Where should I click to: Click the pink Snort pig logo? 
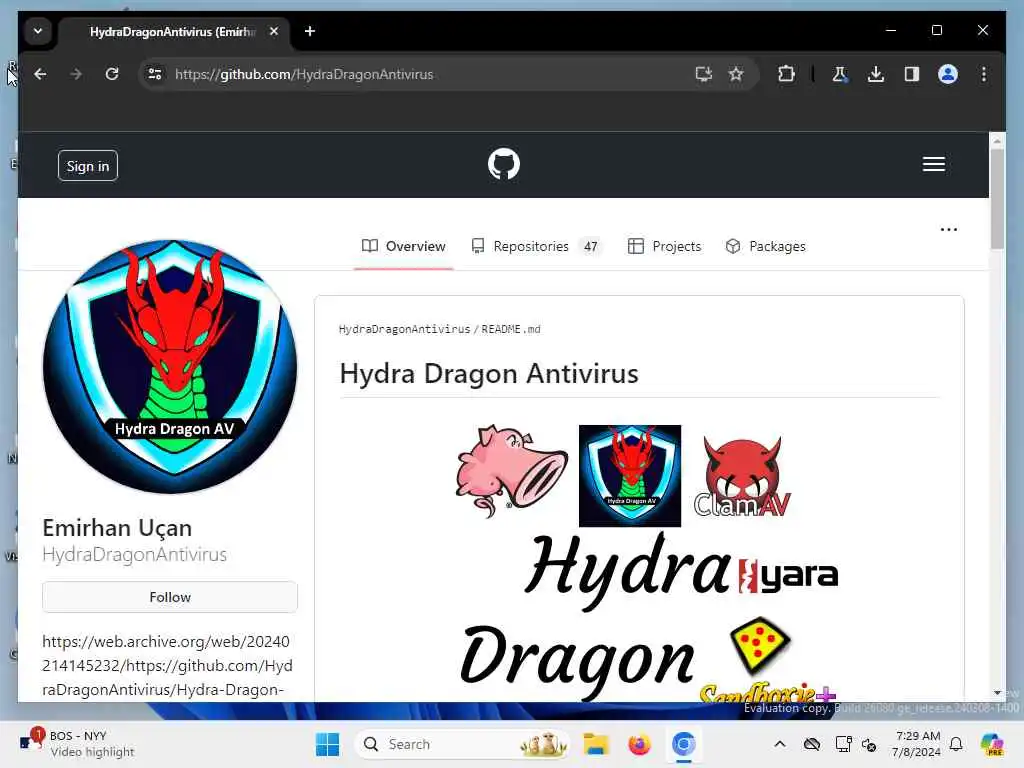511,472
